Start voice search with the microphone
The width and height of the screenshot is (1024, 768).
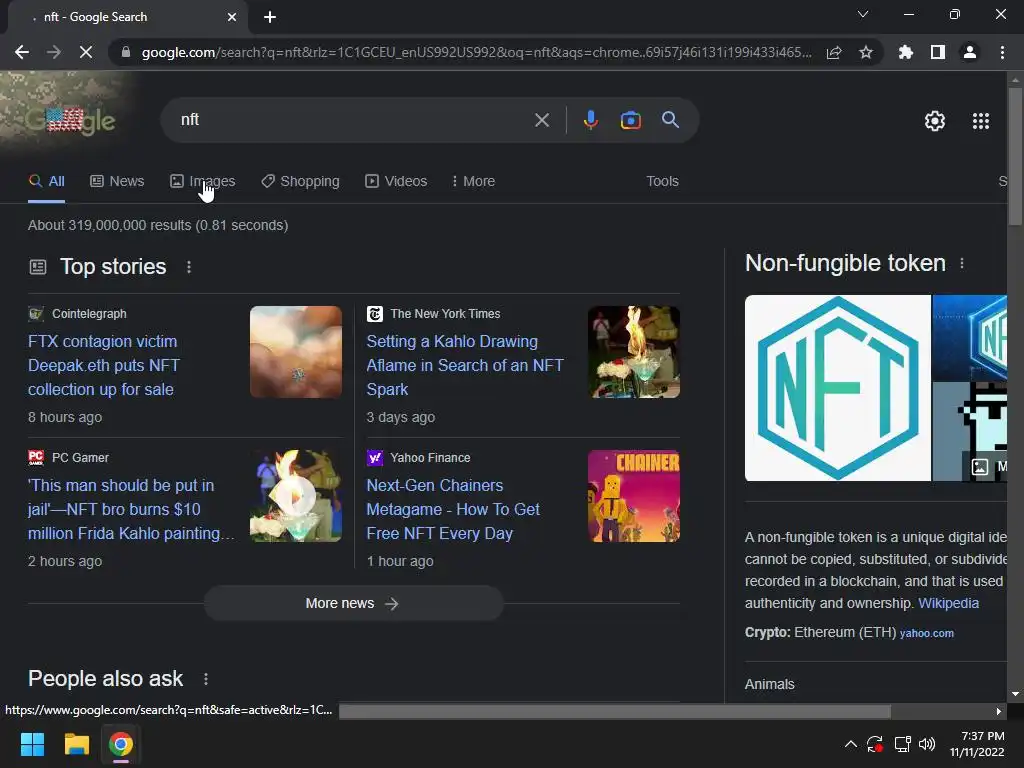point(590,120)
